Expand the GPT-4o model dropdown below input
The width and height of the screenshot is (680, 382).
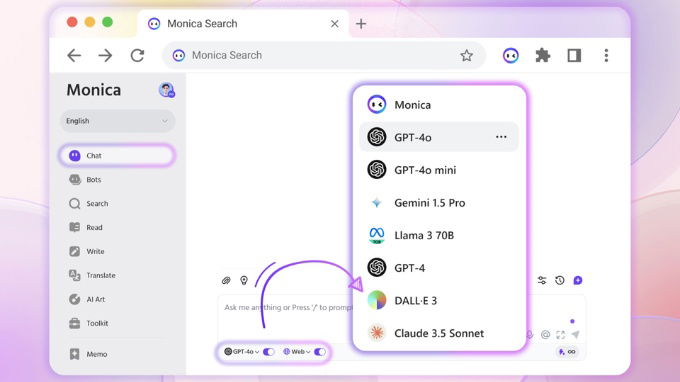click(x=242, y=352)
